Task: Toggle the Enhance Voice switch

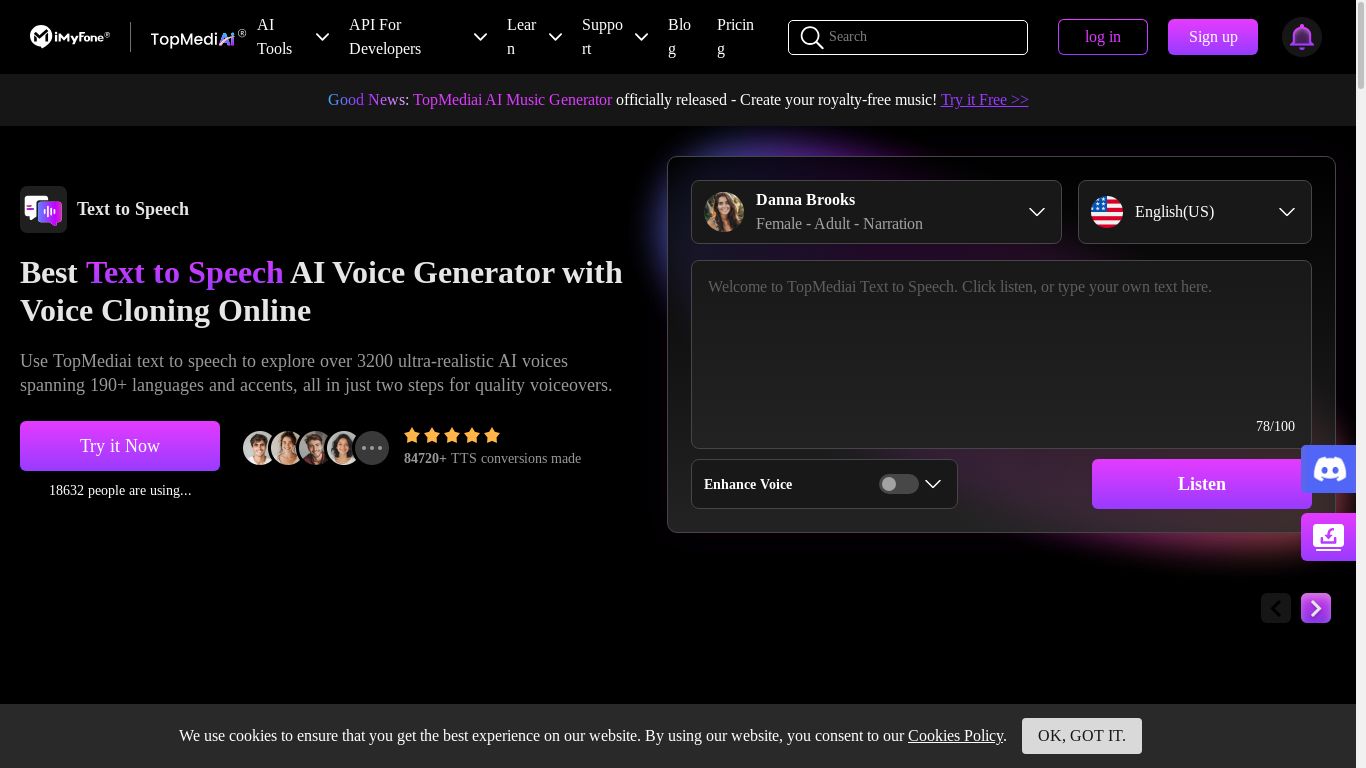Action: coord(898,484)
